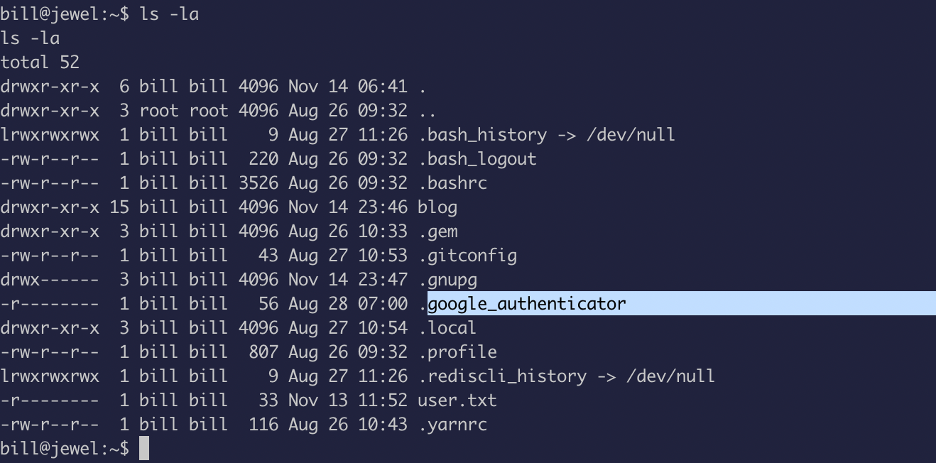This screenshot has height=464, width=936.
Task: Click the .profile filename
Action: coord(457,352)
